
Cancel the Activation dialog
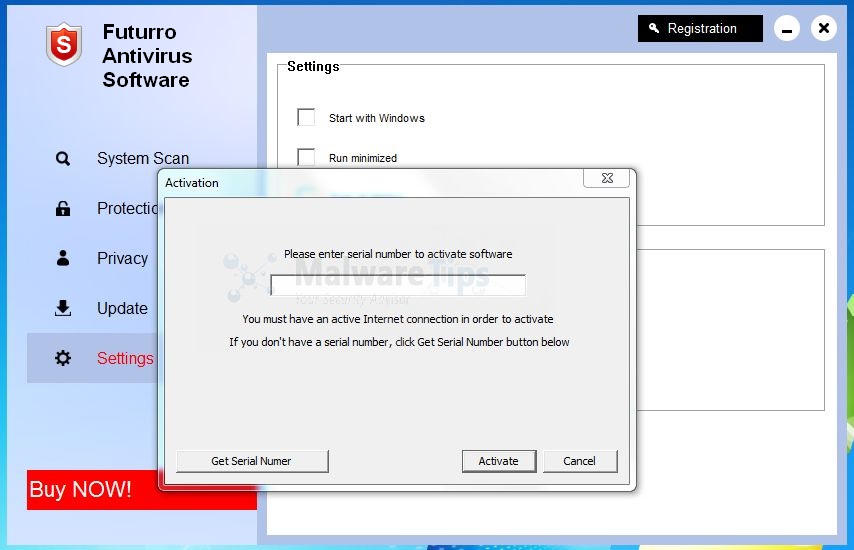[580, 461]
